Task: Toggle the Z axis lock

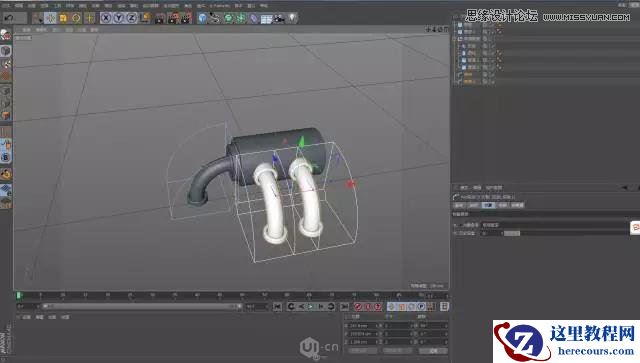Action: click(131, 18)
